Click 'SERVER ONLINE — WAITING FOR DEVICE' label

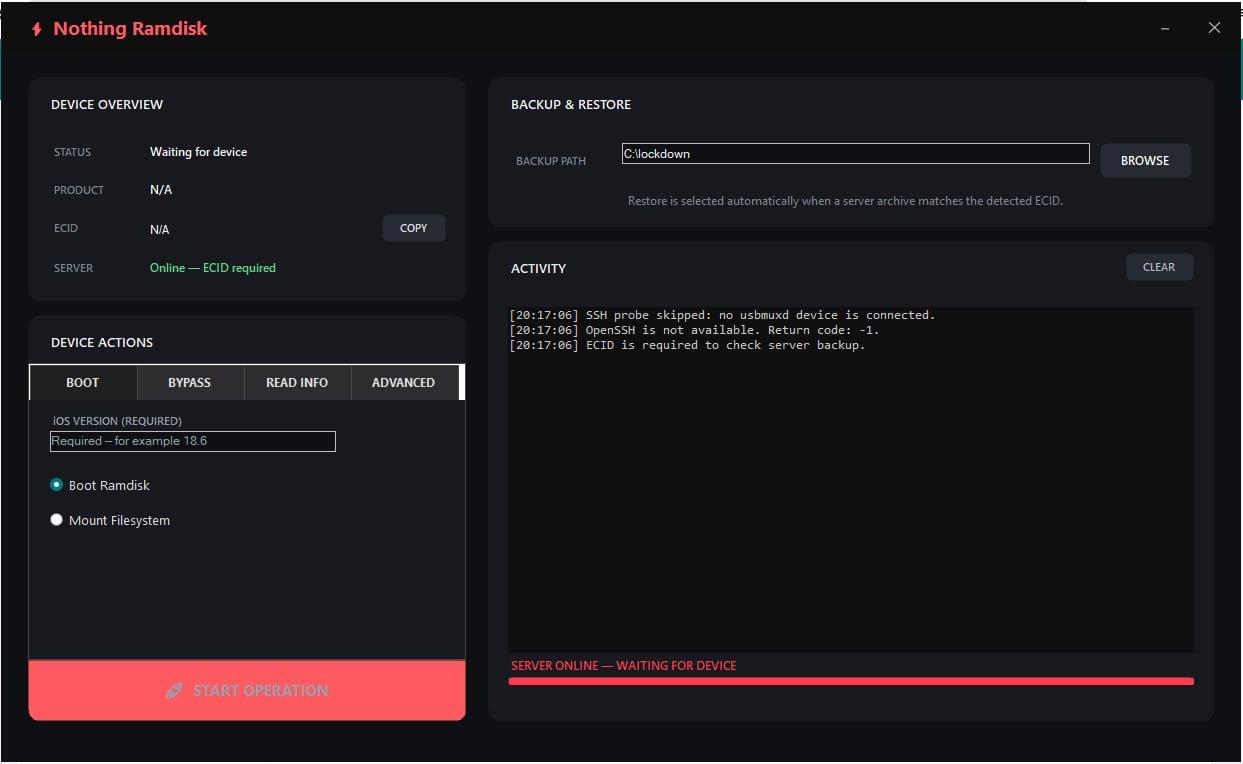(624, 665)
